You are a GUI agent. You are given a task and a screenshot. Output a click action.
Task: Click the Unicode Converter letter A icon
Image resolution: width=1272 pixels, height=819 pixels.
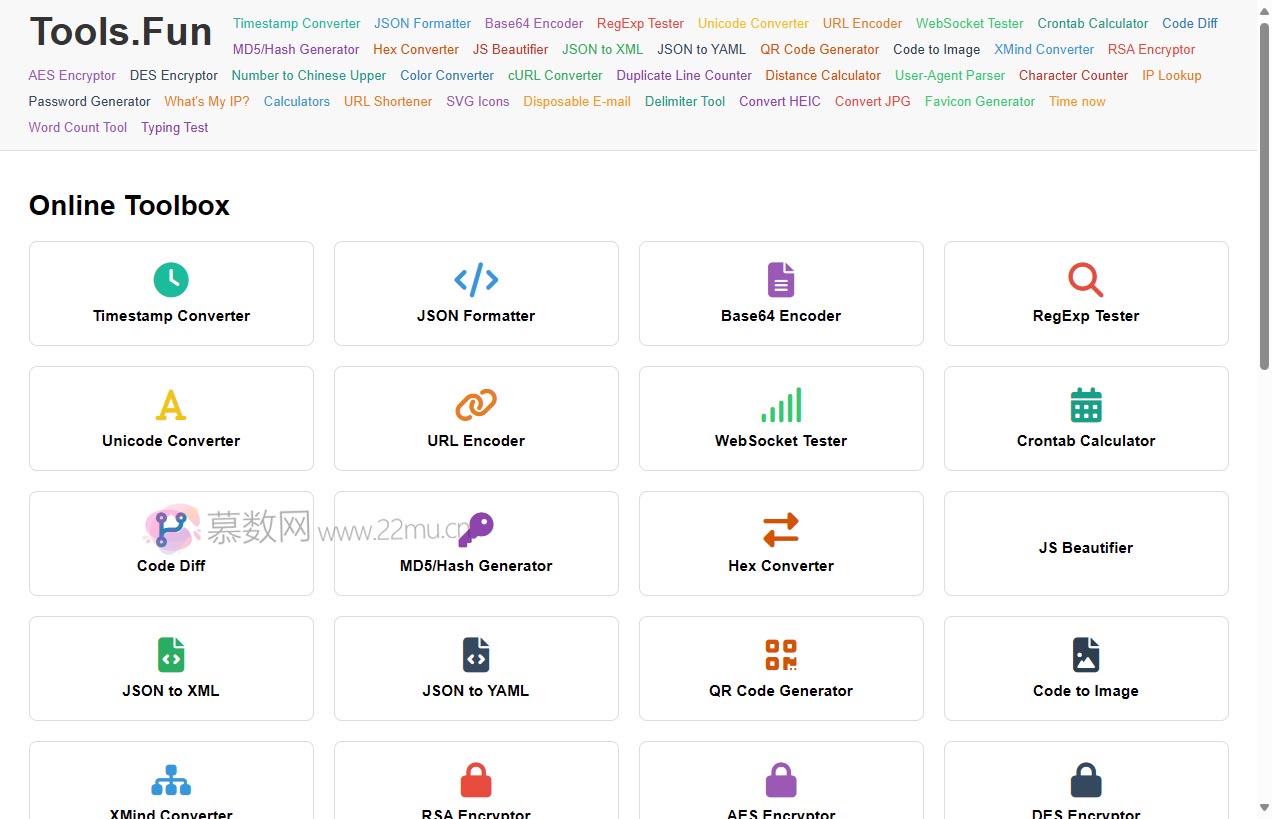[x=171, y=405]
